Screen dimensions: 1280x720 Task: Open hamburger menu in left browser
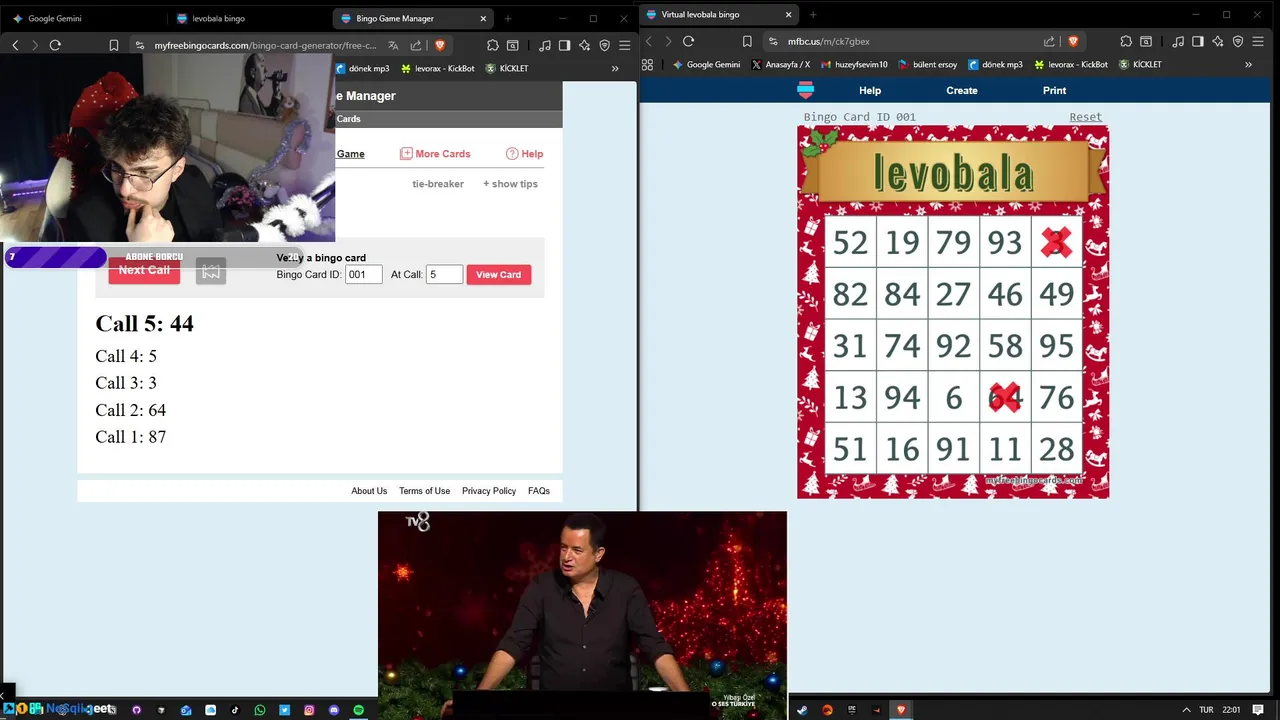[x=625, y=45]
